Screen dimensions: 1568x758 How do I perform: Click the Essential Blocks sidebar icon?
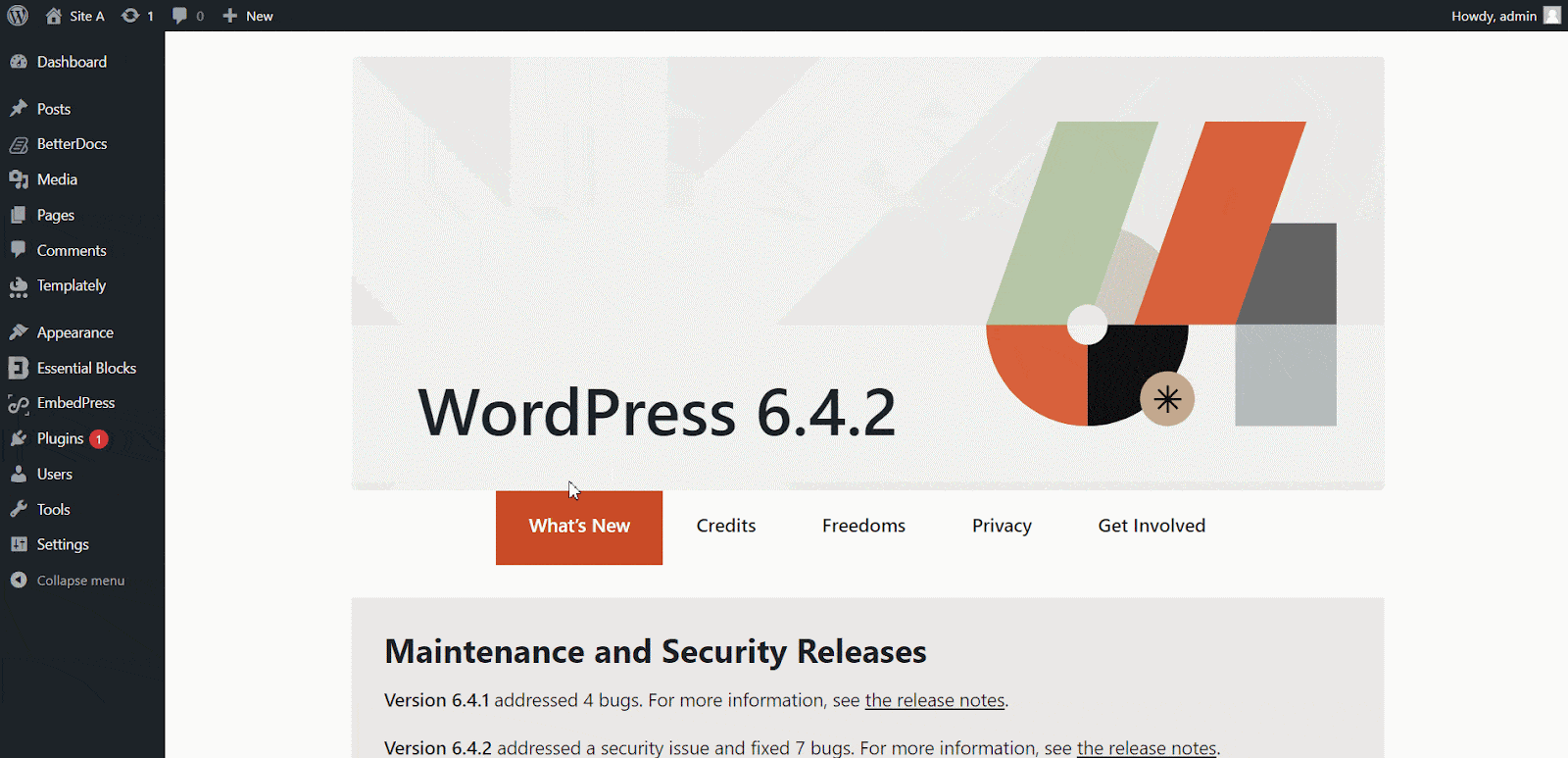tap(19, 369)
